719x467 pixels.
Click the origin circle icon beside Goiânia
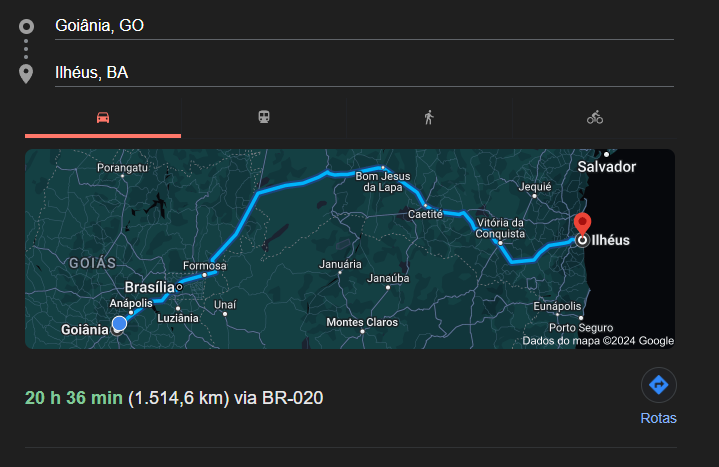tap(26, 27)
